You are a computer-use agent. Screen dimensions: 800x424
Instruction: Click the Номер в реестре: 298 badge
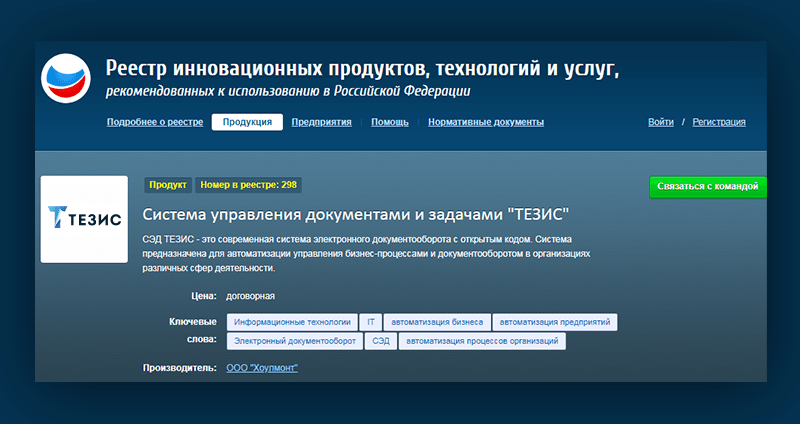click(248, 185)
